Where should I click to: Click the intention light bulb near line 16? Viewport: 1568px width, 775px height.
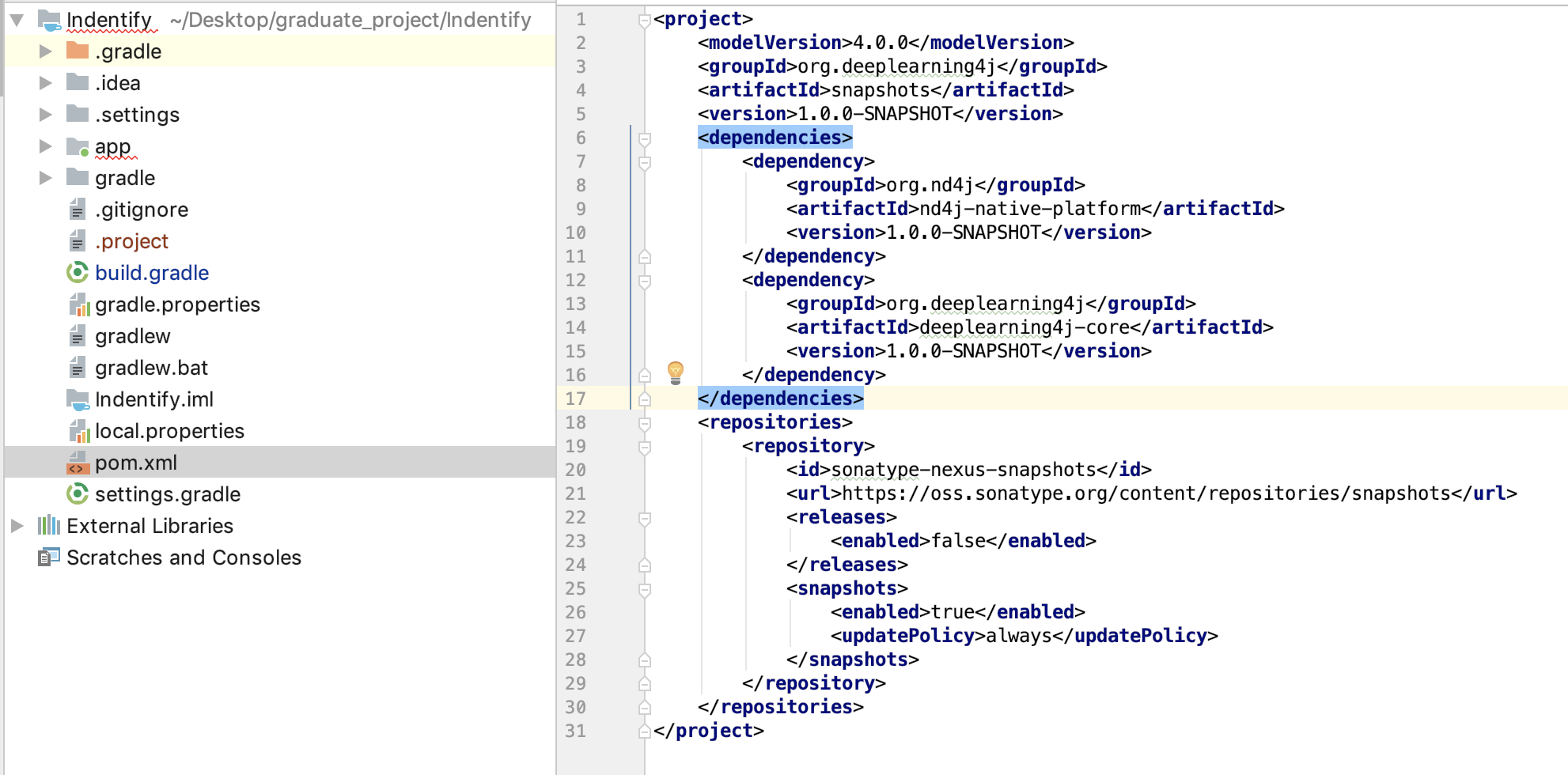[x=676, y=373]
